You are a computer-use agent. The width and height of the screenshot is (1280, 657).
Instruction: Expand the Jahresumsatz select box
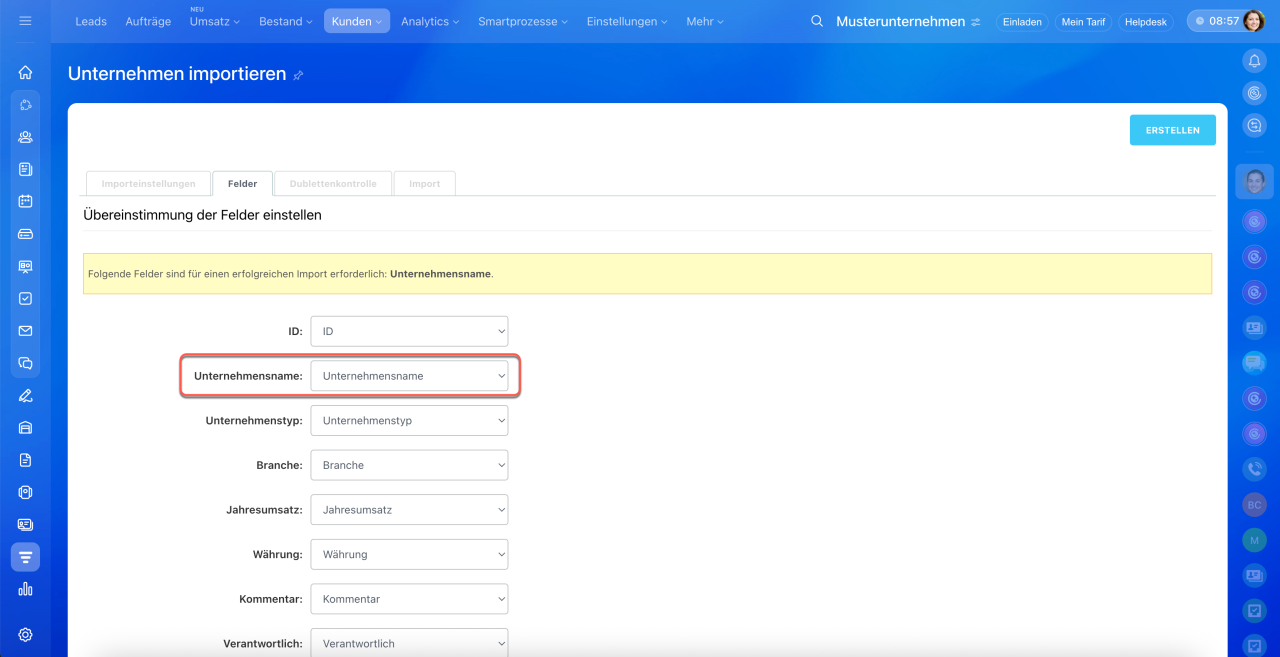tap(409, 510)
